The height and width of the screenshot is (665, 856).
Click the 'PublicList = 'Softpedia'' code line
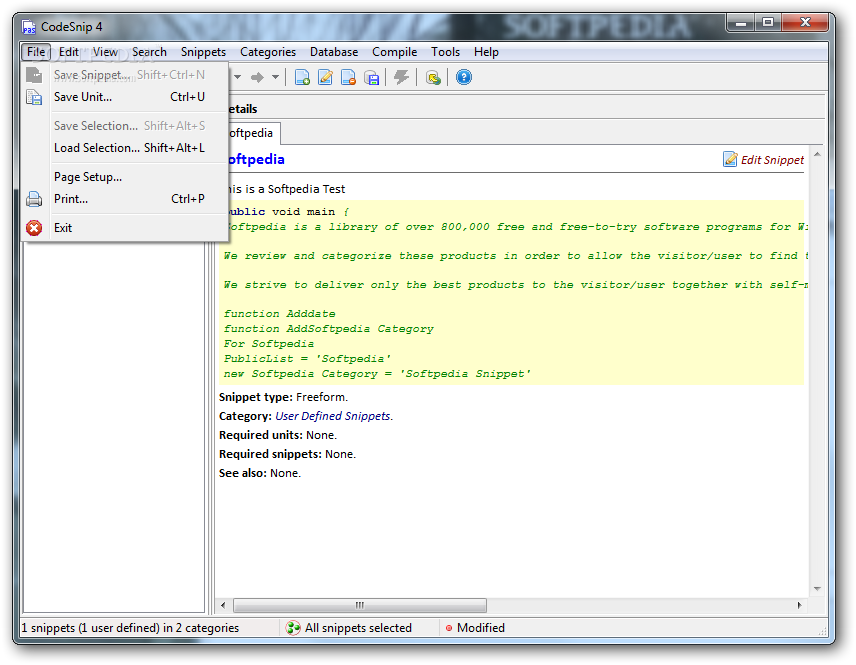tap(307, 359)
